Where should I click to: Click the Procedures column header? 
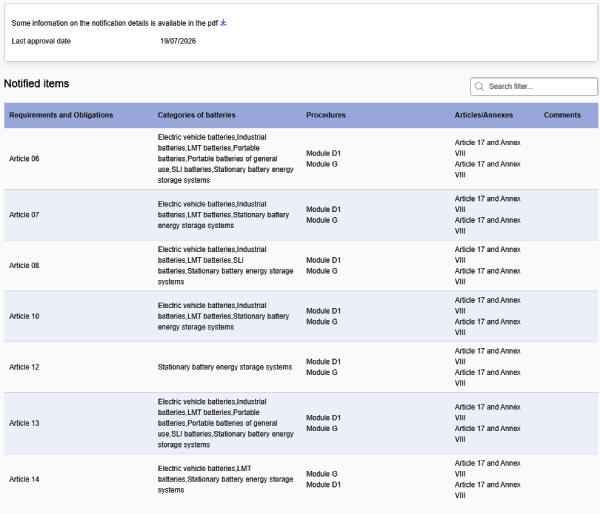[x=326, y=115]
